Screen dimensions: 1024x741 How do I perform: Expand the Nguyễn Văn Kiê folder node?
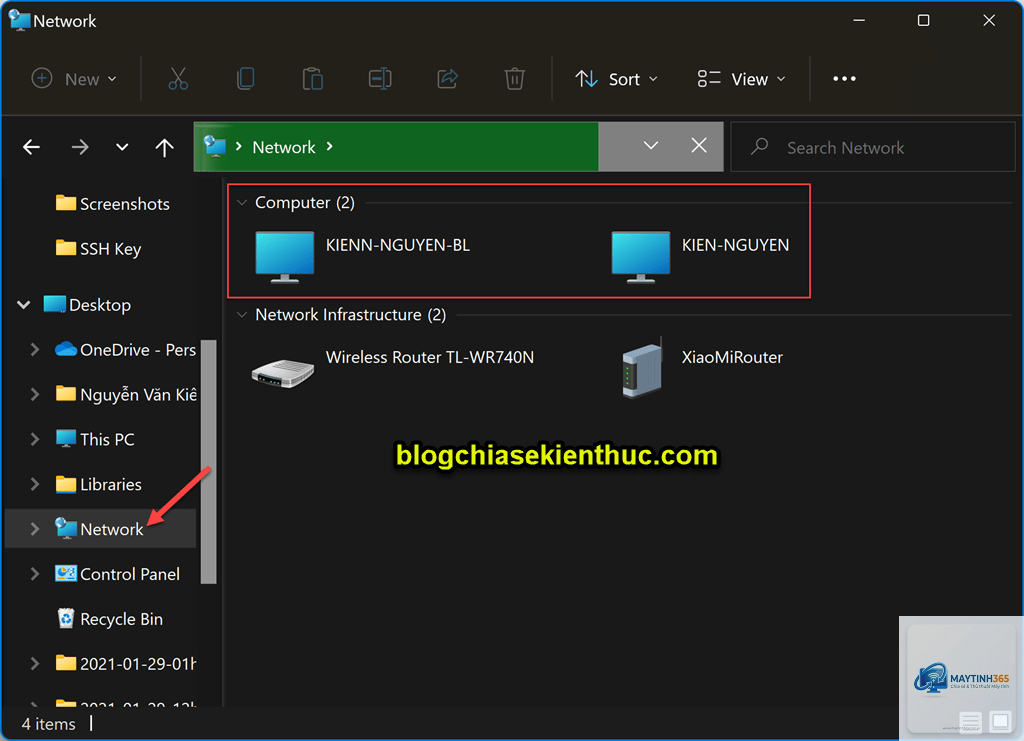point(35,394)
